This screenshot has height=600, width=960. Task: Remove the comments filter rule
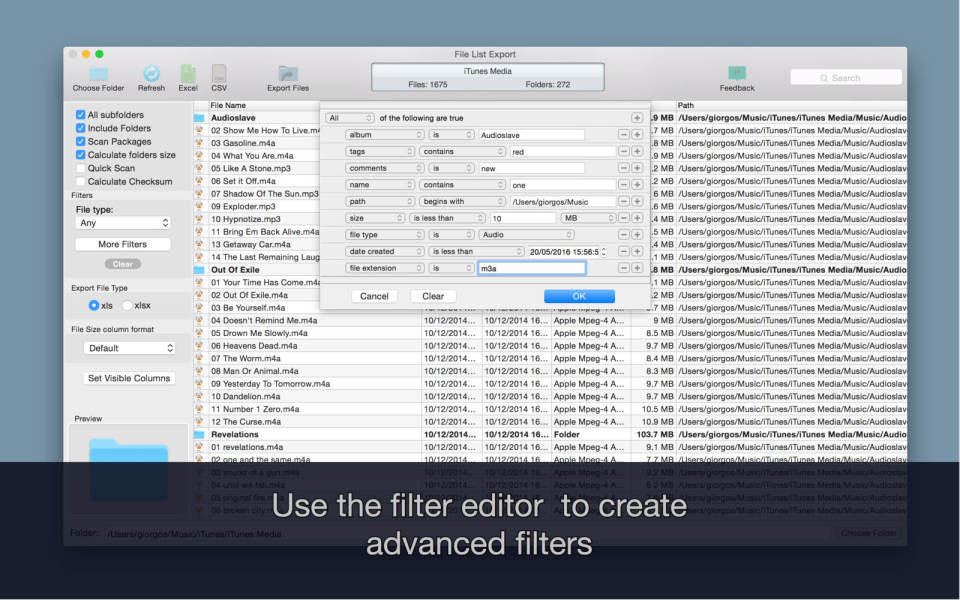point(623,168)
